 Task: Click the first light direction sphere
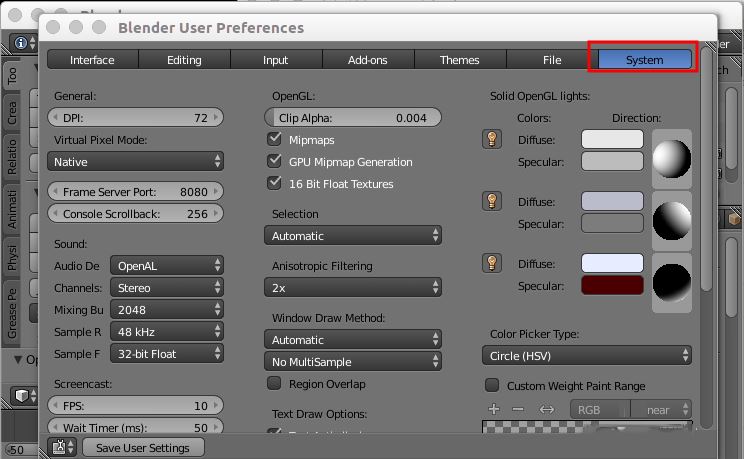click(671, 159)
